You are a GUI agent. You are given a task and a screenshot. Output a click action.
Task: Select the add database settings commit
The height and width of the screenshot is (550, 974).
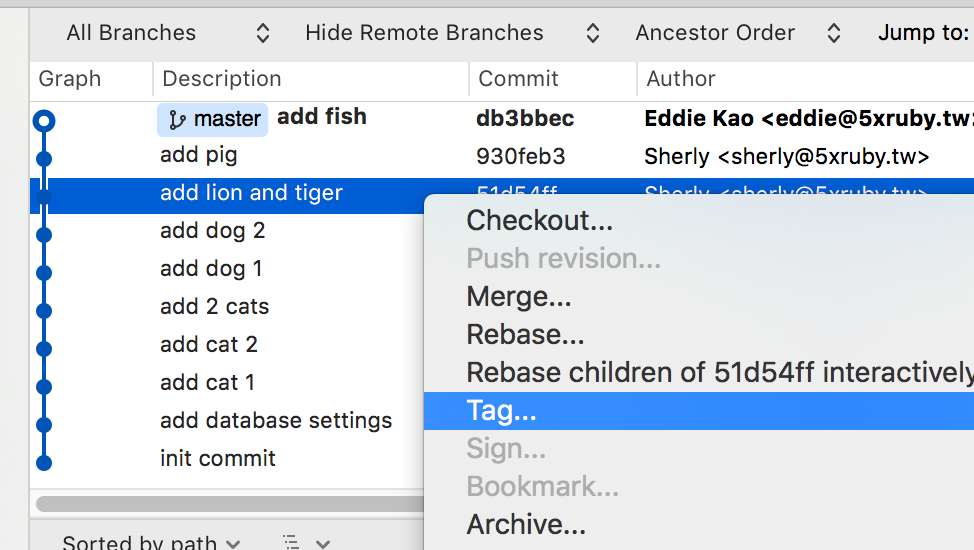[276, 421]
